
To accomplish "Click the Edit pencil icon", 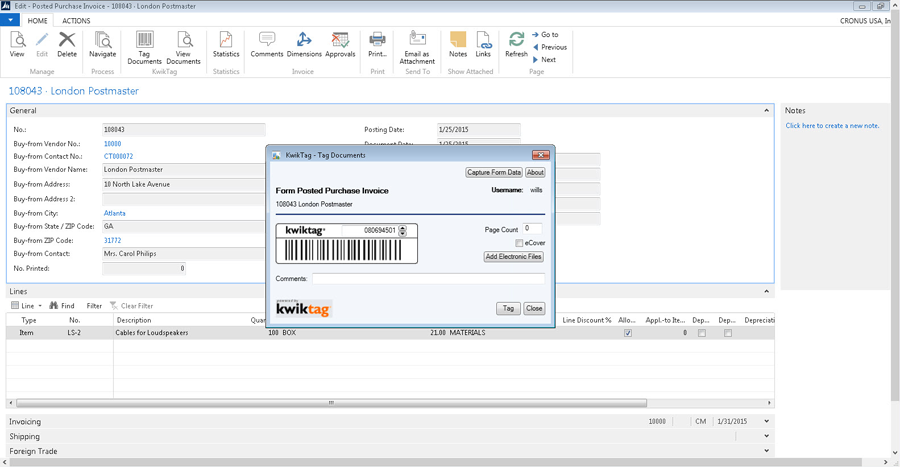I will coord(42,44).
